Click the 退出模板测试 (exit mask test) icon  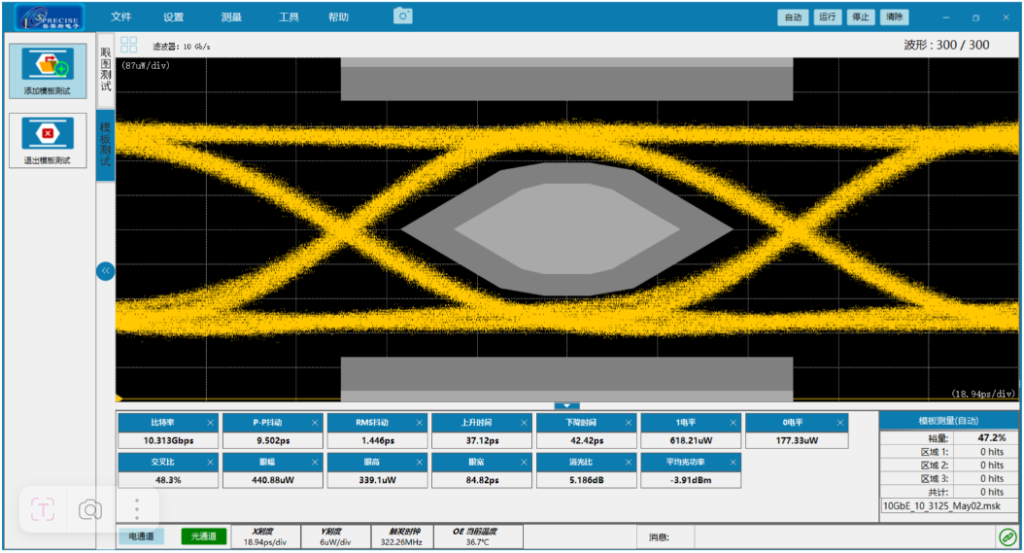tap(46, 134)
